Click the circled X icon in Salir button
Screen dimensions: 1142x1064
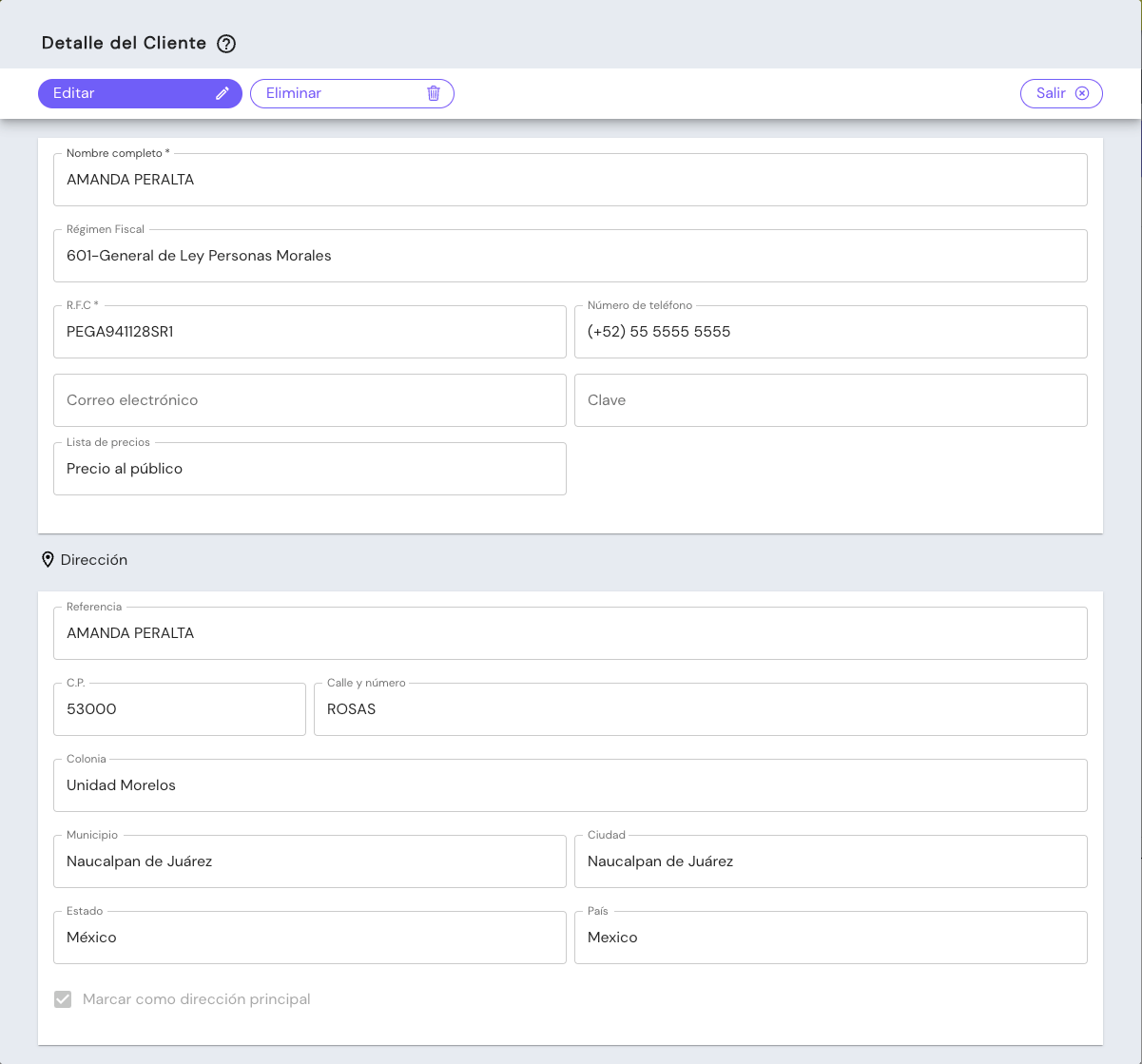point(1083,93)
